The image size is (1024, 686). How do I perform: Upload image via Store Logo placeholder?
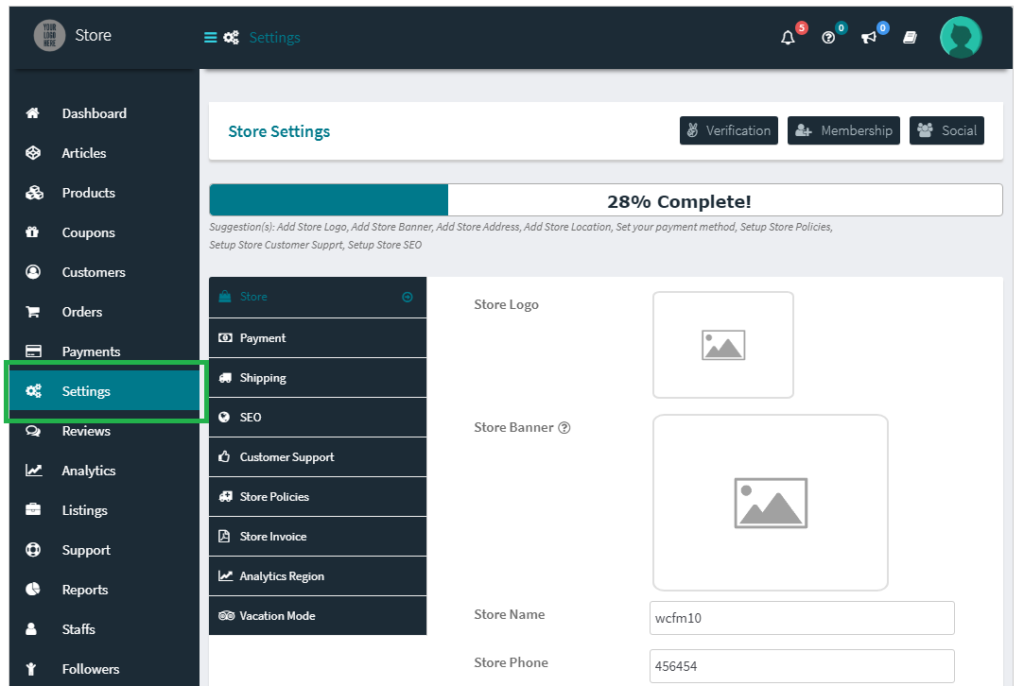pyautogui.click(x=722, y=345)
